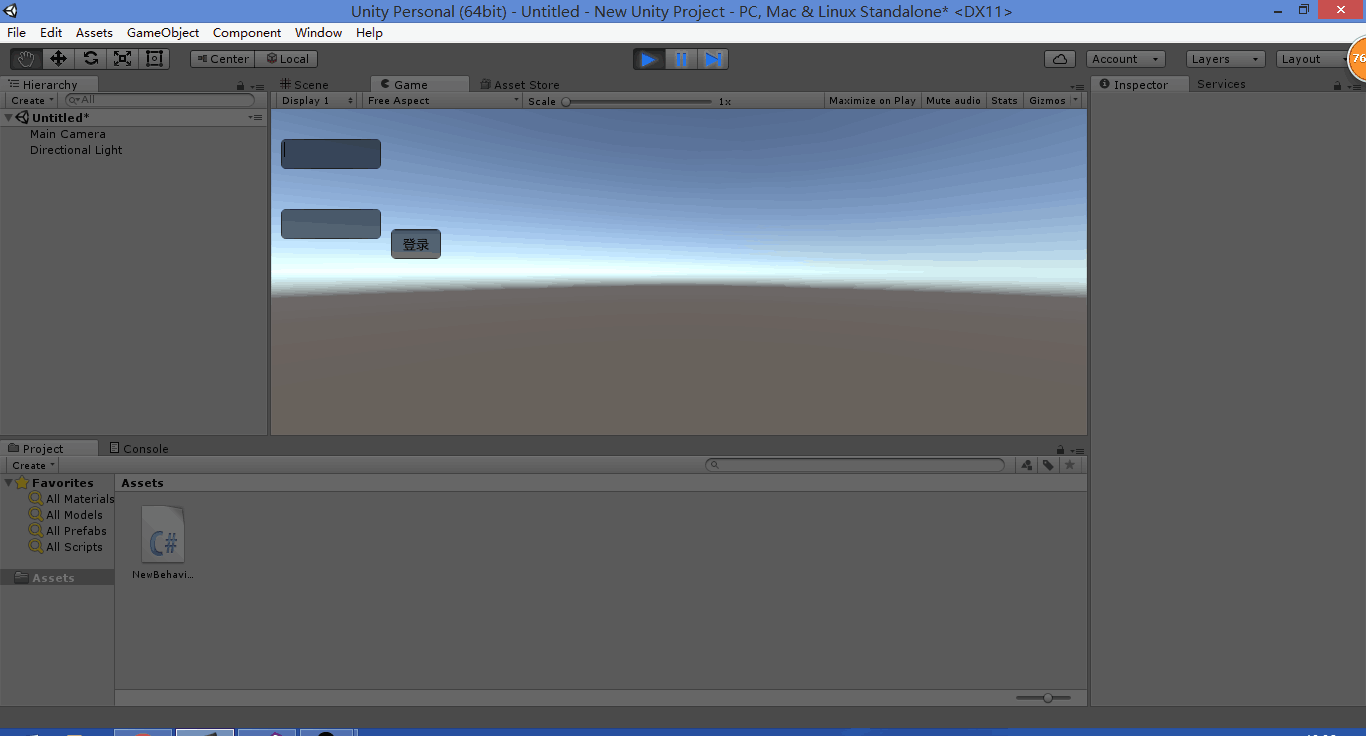Adjust the Game view Scale slider
The image size is (1366, 736).
tap(566, 102)
